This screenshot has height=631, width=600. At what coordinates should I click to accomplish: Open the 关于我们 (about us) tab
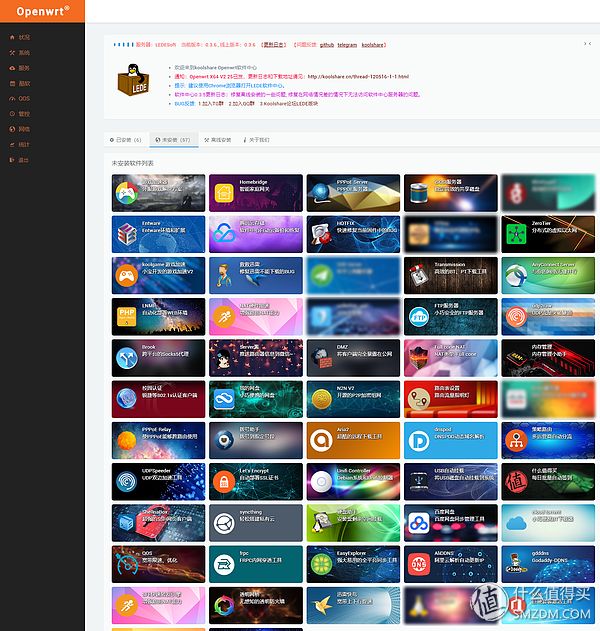click(260, 140)
